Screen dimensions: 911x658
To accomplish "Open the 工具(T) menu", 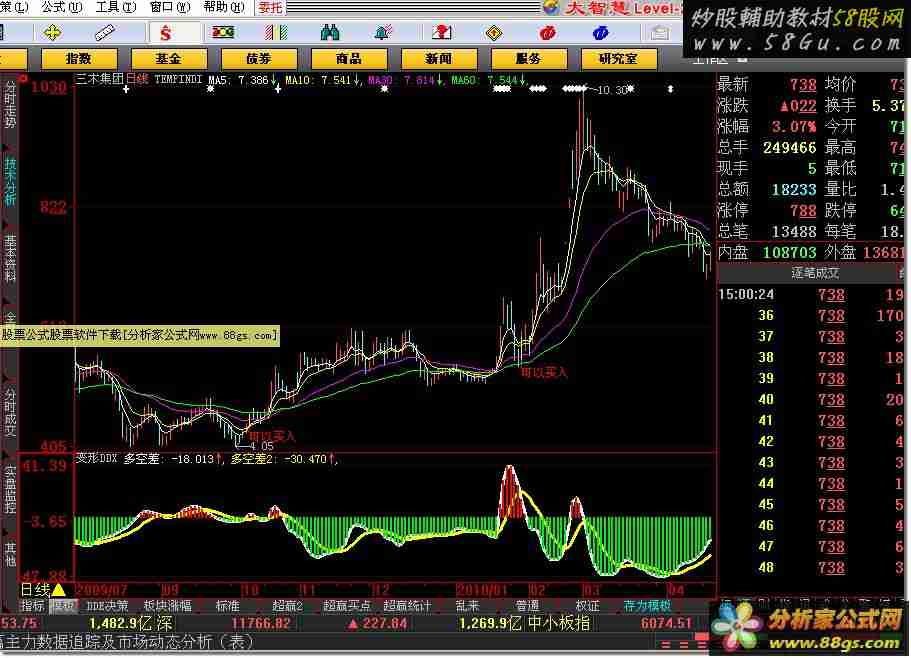I will coord(116,7).
